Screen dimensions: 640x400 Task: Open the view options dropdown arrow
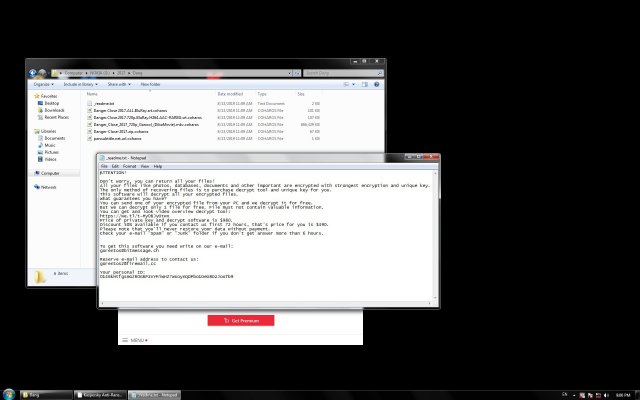pos(353,84)
